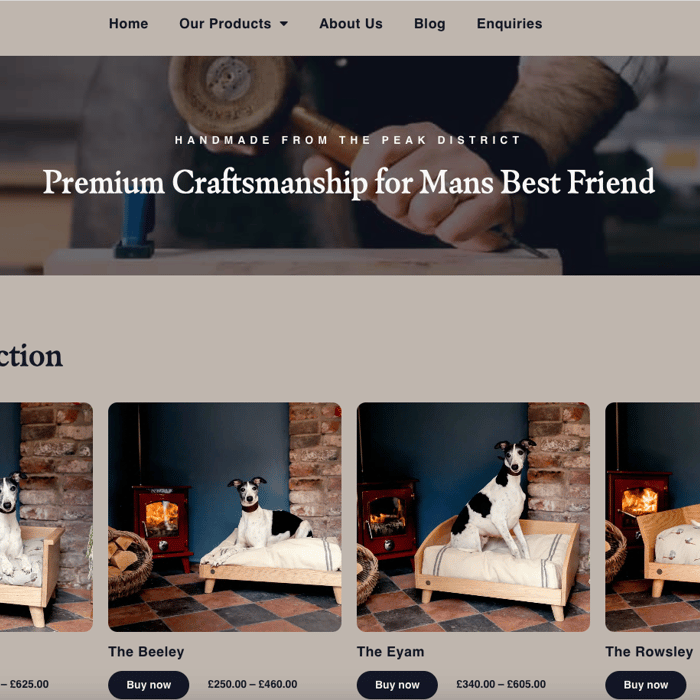Open the Enquiries page link
The width and height of the screenshot is (700, 700).
pyautogui.click(x=509, y=24)
